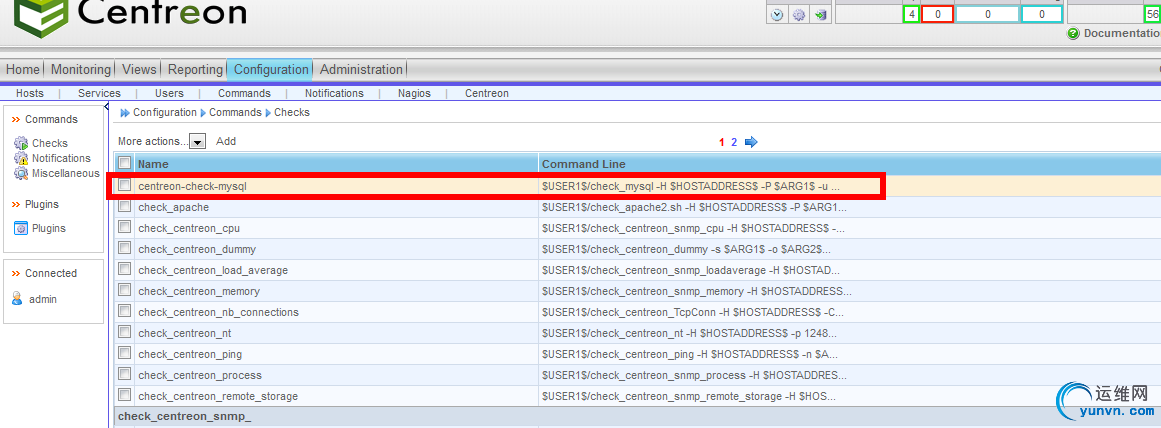The image size is (1161, 428).
Task: Check the check_centreon_nb_connections row checkbox
Action: coord(125,311)
